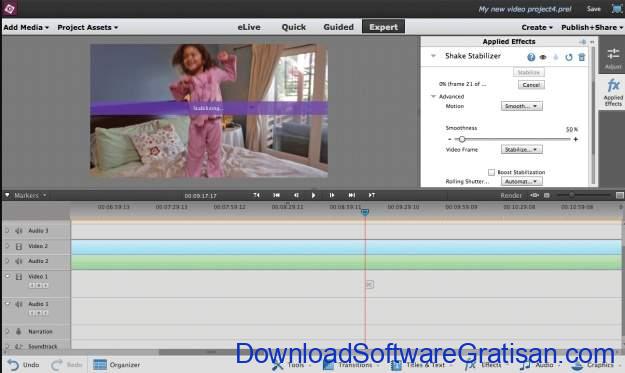This screenshot has height=373, width=625.
Task: Switch to Quick mode tab
Action: coord(294,27)
